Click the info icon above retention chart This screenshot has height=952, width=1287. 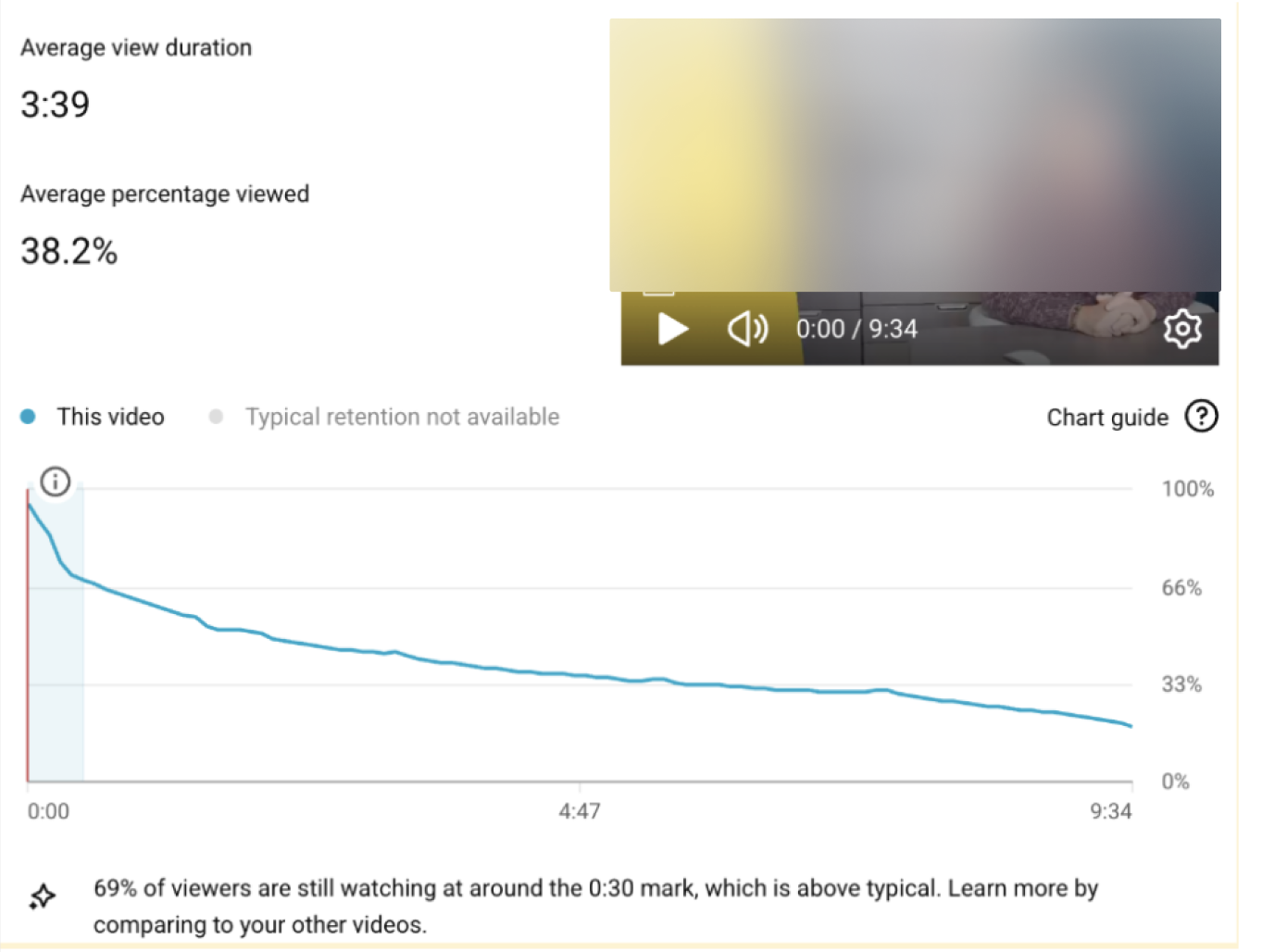(x=56, y=482)
